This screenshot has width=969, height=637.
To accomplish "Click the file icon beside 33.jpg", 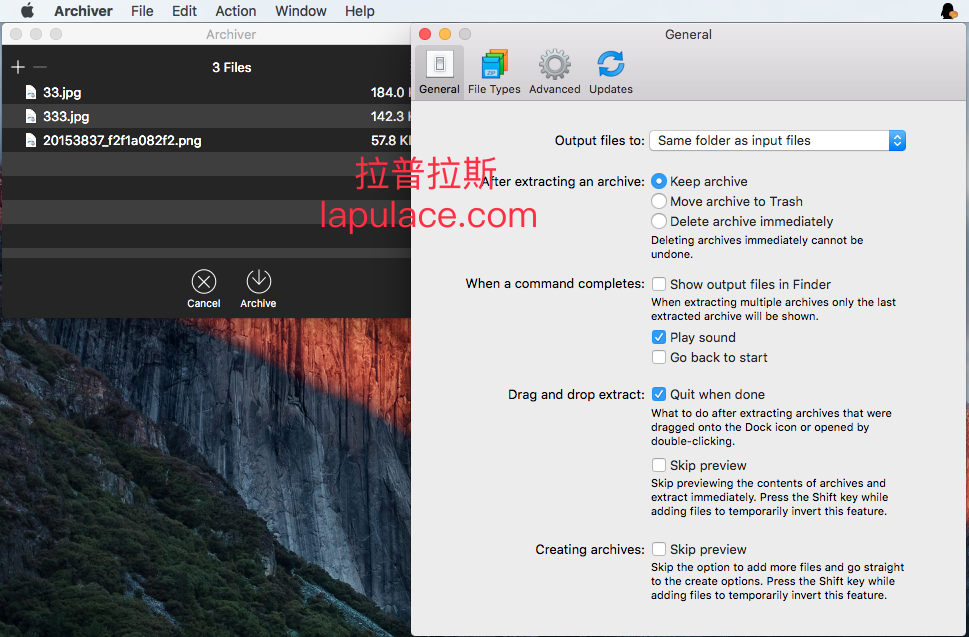I will tap(30, 92).
